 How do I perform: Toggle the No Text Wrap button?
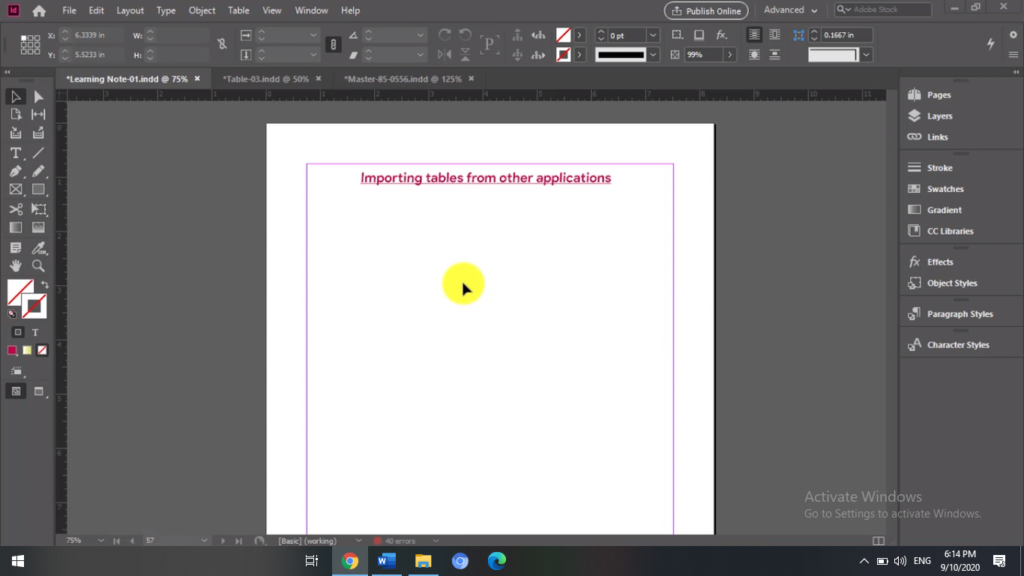click(x=754, y=35)
